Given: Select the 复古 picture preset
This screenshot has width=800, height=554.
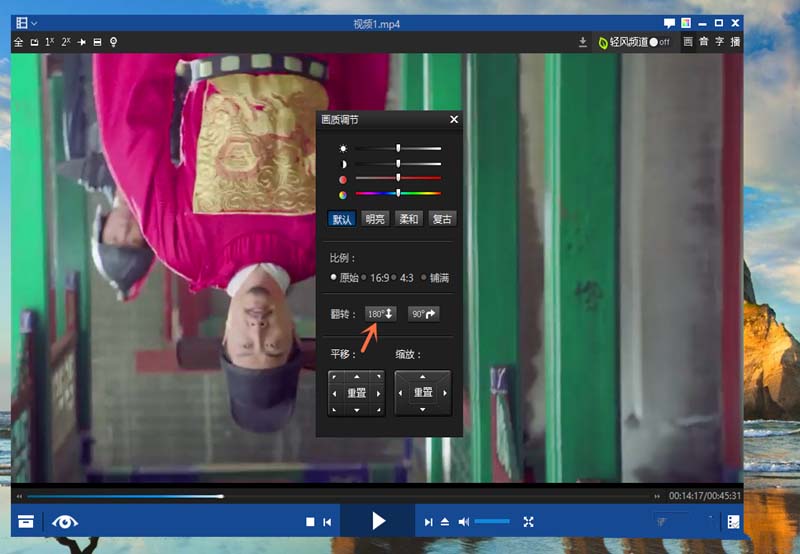Looking at the screenshot, I should (442, 219).
